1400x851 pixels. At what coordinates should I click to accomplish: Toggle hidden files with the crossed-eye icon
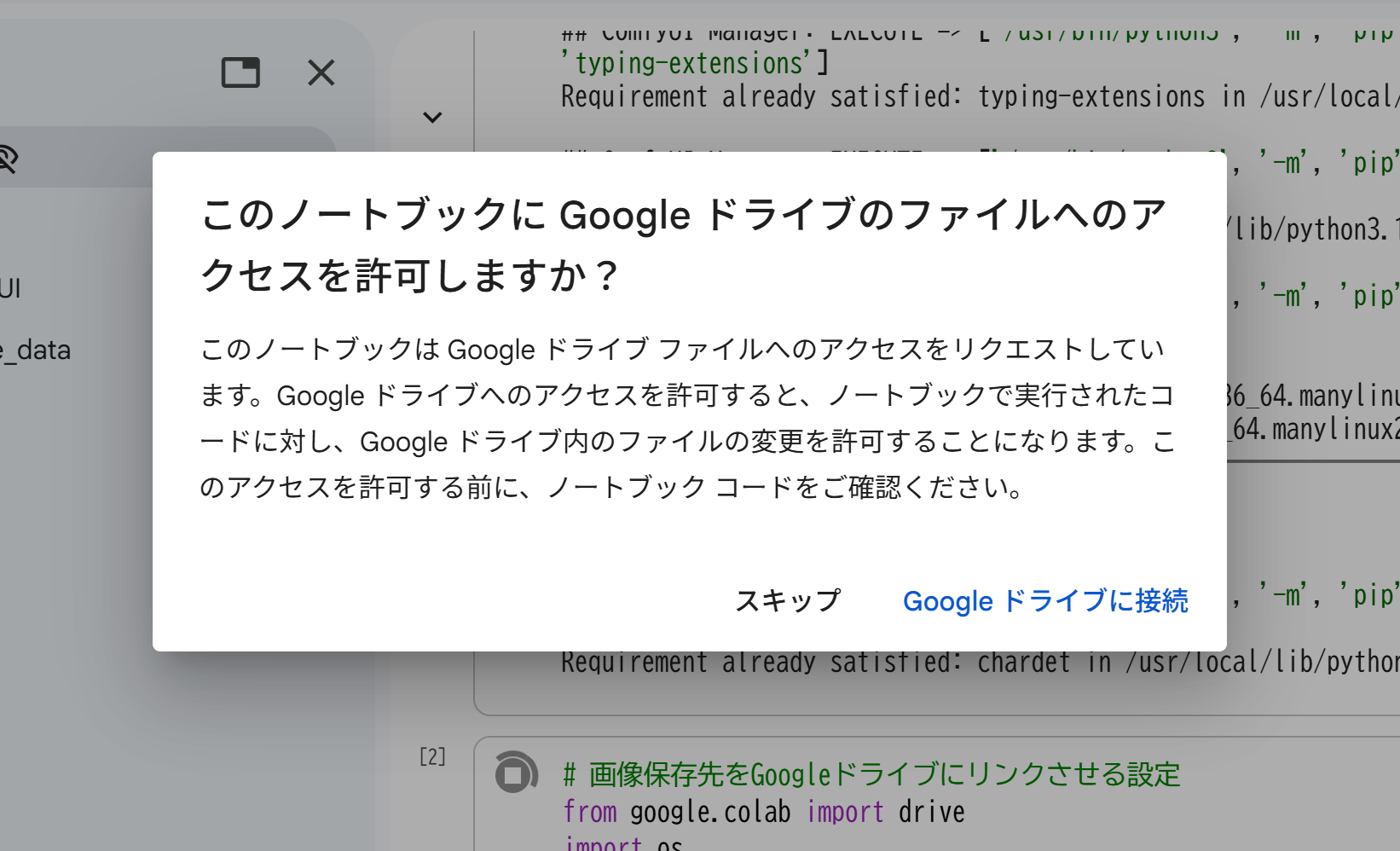pyautogui.click(x=7, y=159)
